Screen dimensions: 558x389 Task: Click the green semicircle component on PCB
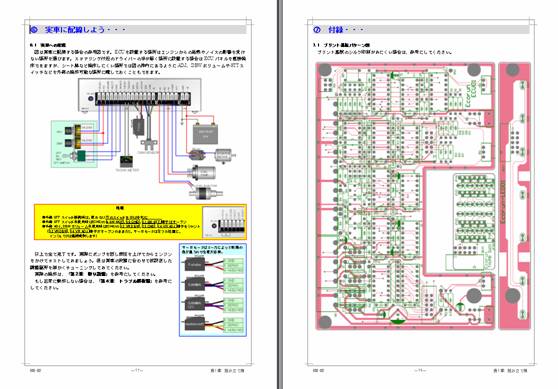click(x=398, y=317)
